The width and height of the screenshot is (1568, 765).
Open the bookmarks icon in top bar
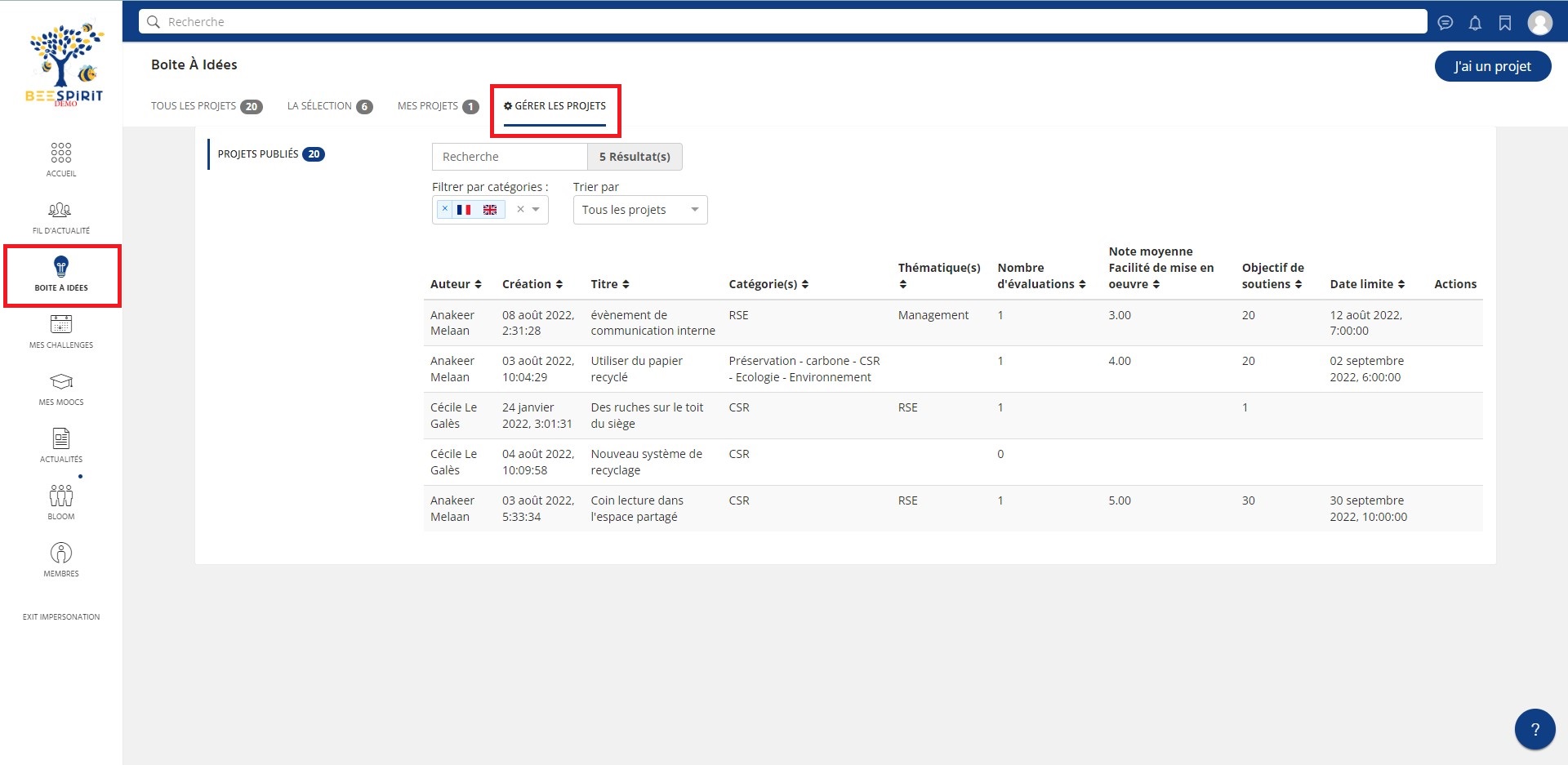[x=1505, y=23]
